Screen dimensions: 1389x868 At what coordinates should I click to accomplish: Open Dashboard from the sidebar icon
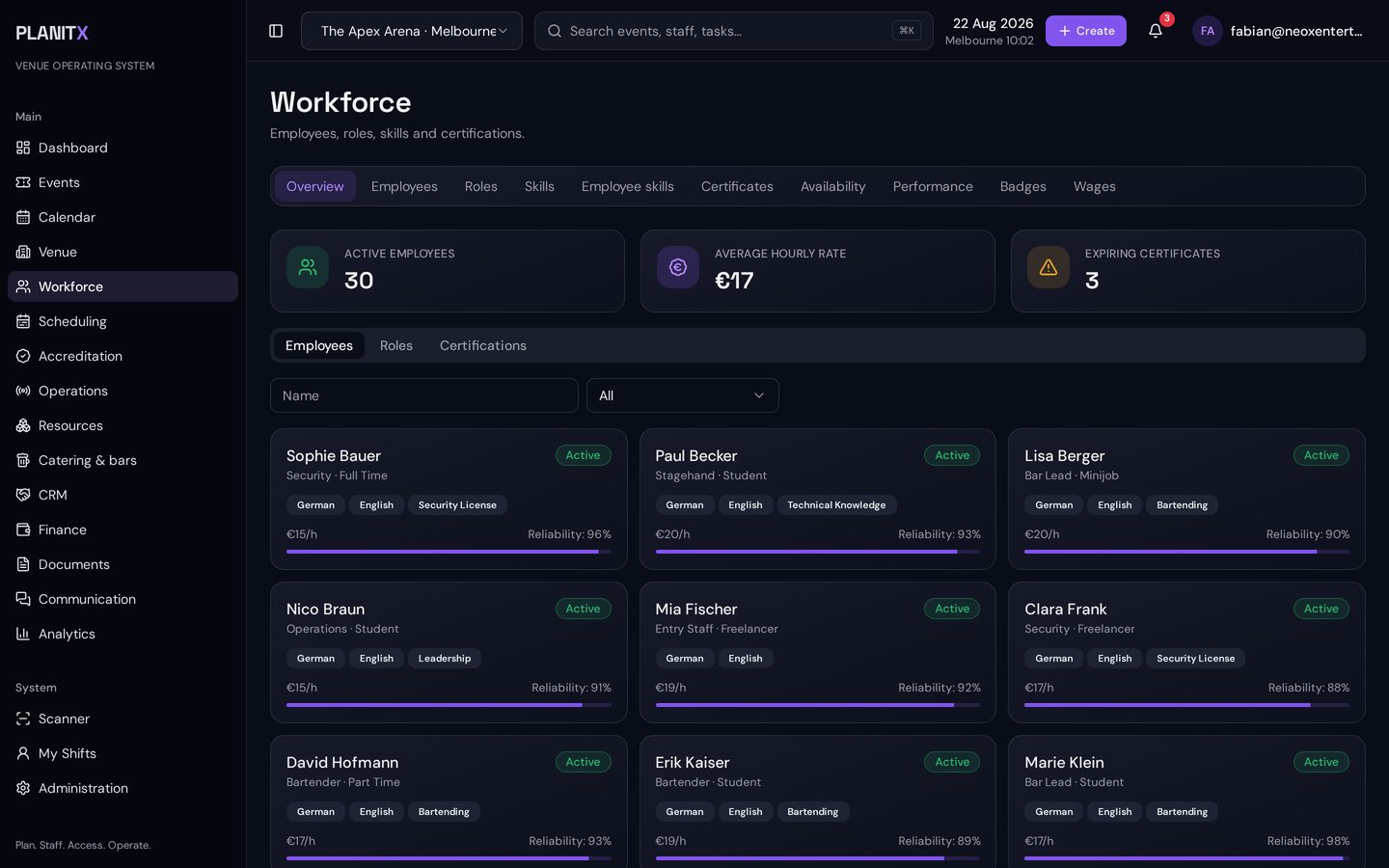tap(23, 148)
